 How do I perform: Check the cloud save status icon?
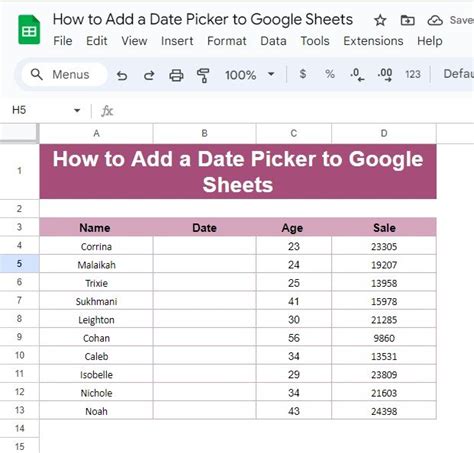(435, 21)
